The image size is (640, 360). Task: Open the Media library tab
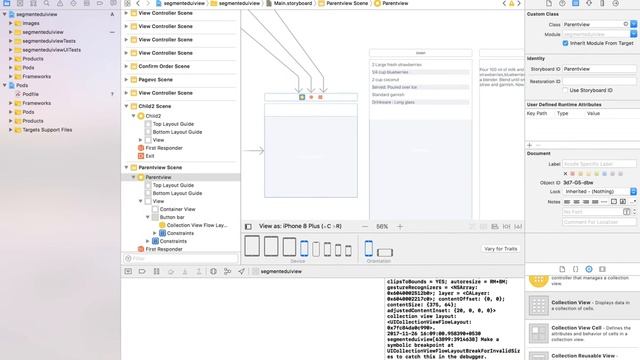point(602,269)
